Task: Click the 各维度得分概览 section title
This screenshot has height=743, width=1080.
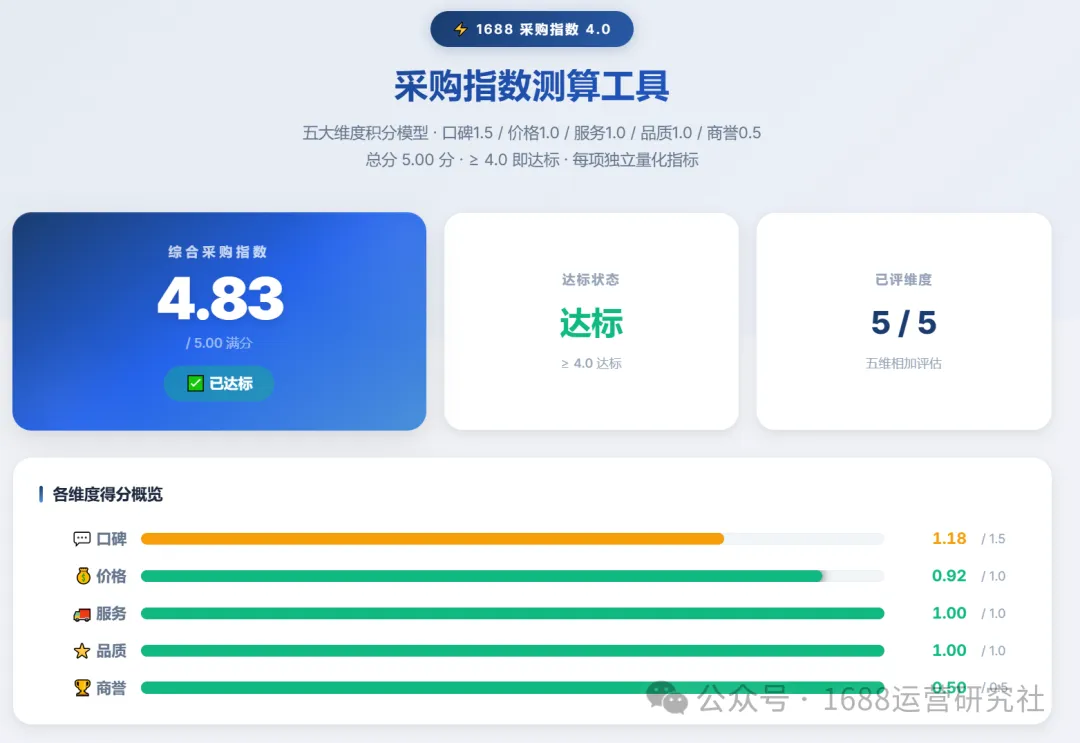Action: (107, 494)
